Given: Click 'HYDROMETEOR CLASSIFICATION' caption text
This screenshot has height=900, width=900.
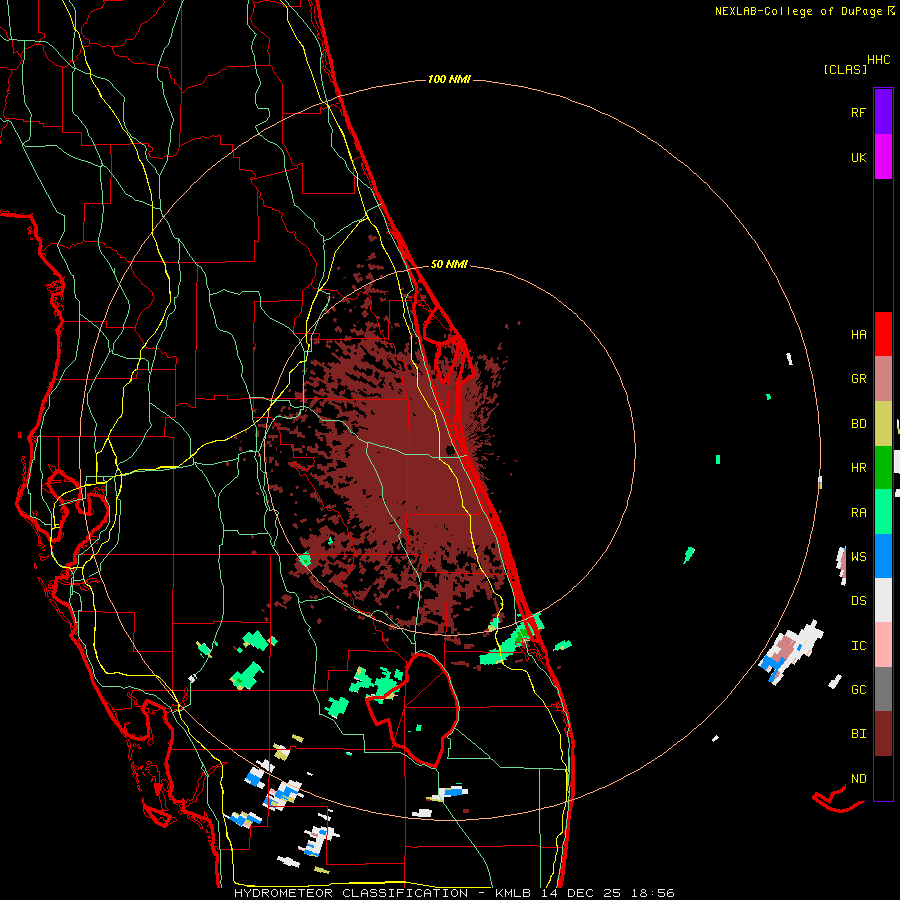Looking at the screenshot, I should (x=351, y=893).
